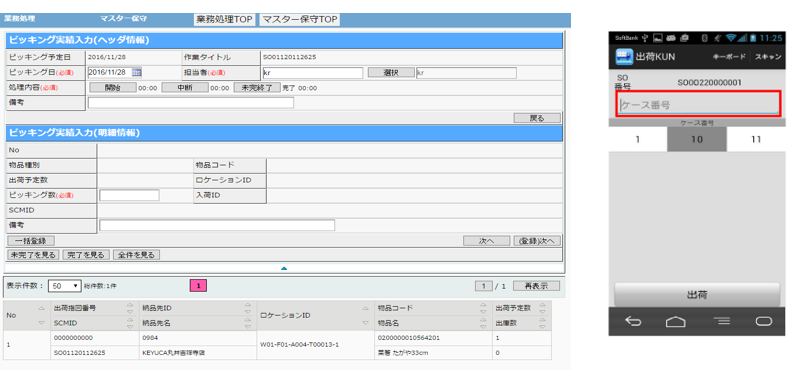Click the 戻る button
Screen dimensions: 805x381
click(x=537, y=118)
